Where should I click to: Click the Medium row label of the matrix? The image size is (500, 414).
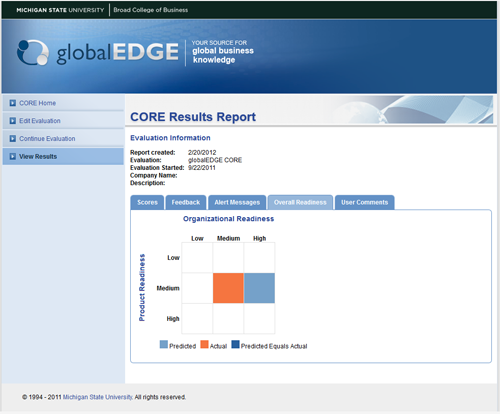(x=168, y=288)
